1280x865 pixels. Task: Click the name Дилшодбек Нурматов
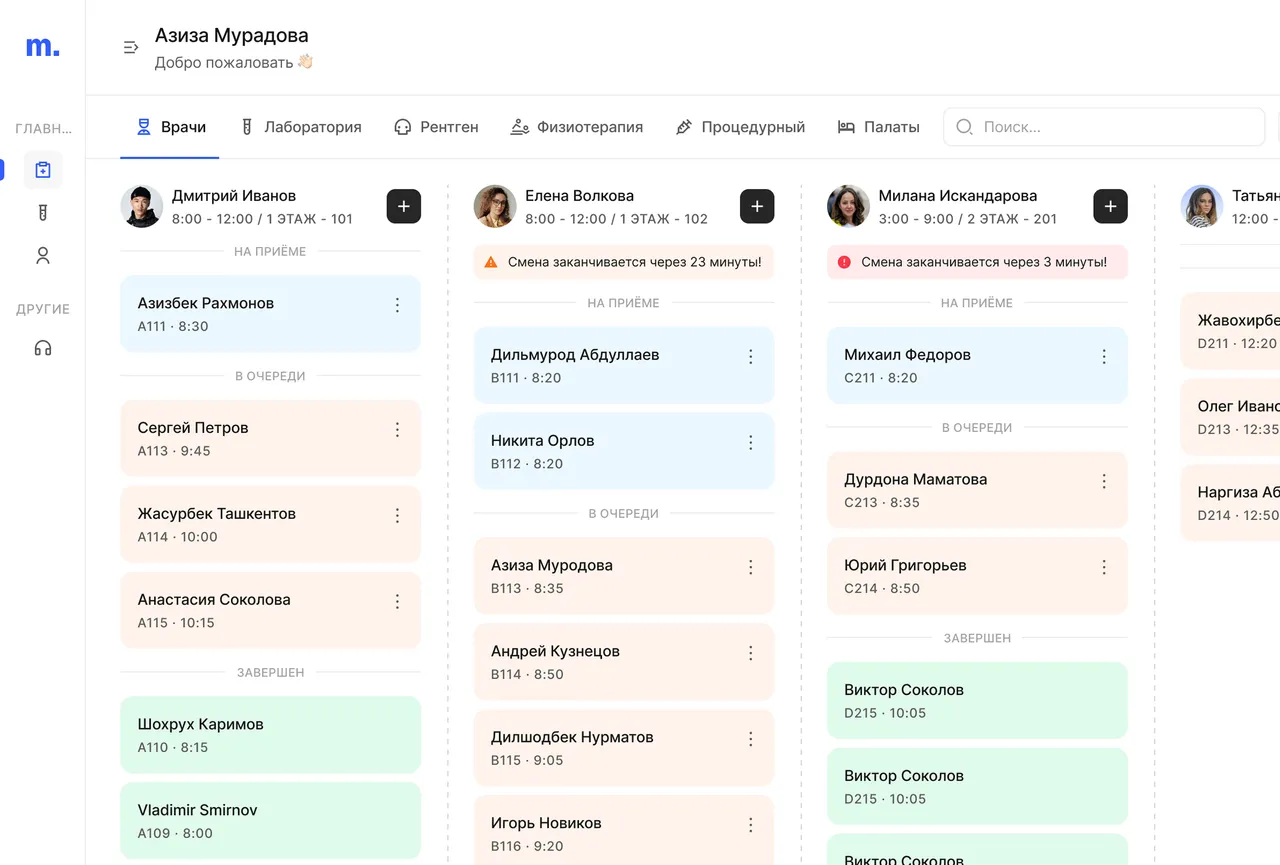(572, 737)
